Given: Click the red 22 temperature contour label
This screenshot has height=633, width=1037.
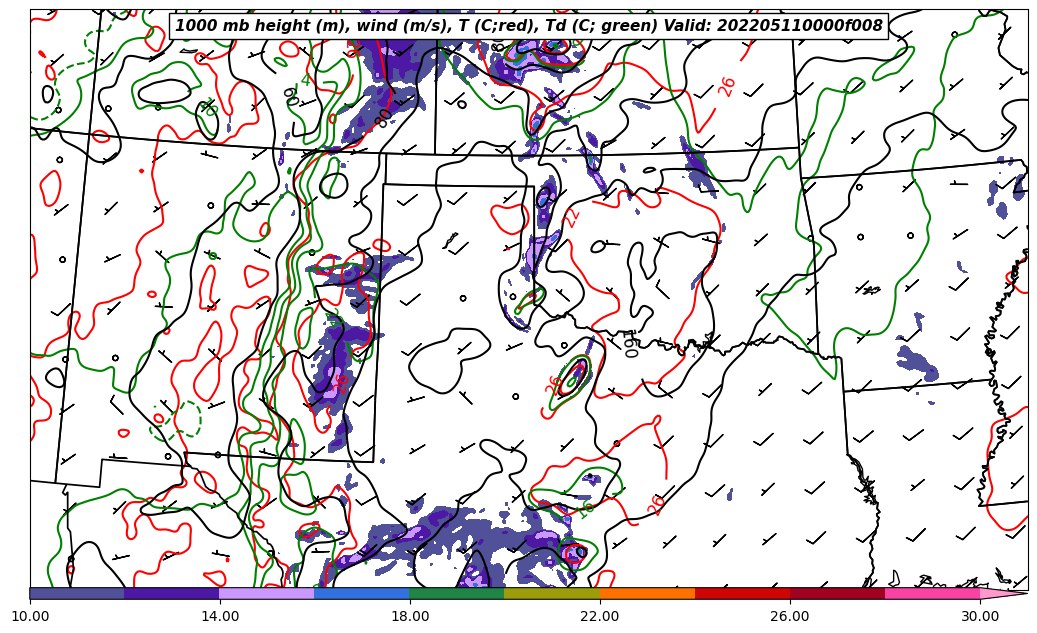Looking at the screenshot, I should point(571,217).
